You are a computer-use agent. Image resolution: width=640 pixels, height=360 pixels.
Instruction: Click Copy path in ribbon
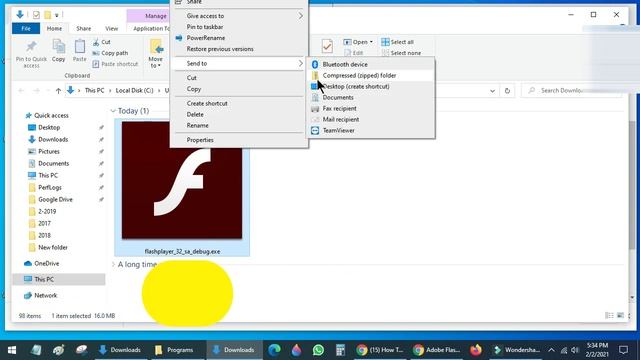(x=110, y=53)
